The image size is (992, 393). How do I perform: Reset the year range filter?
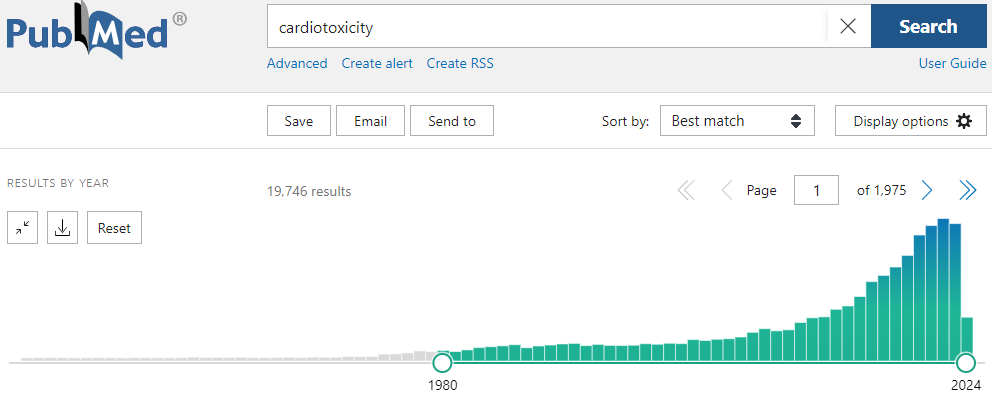tap(115, 228)
